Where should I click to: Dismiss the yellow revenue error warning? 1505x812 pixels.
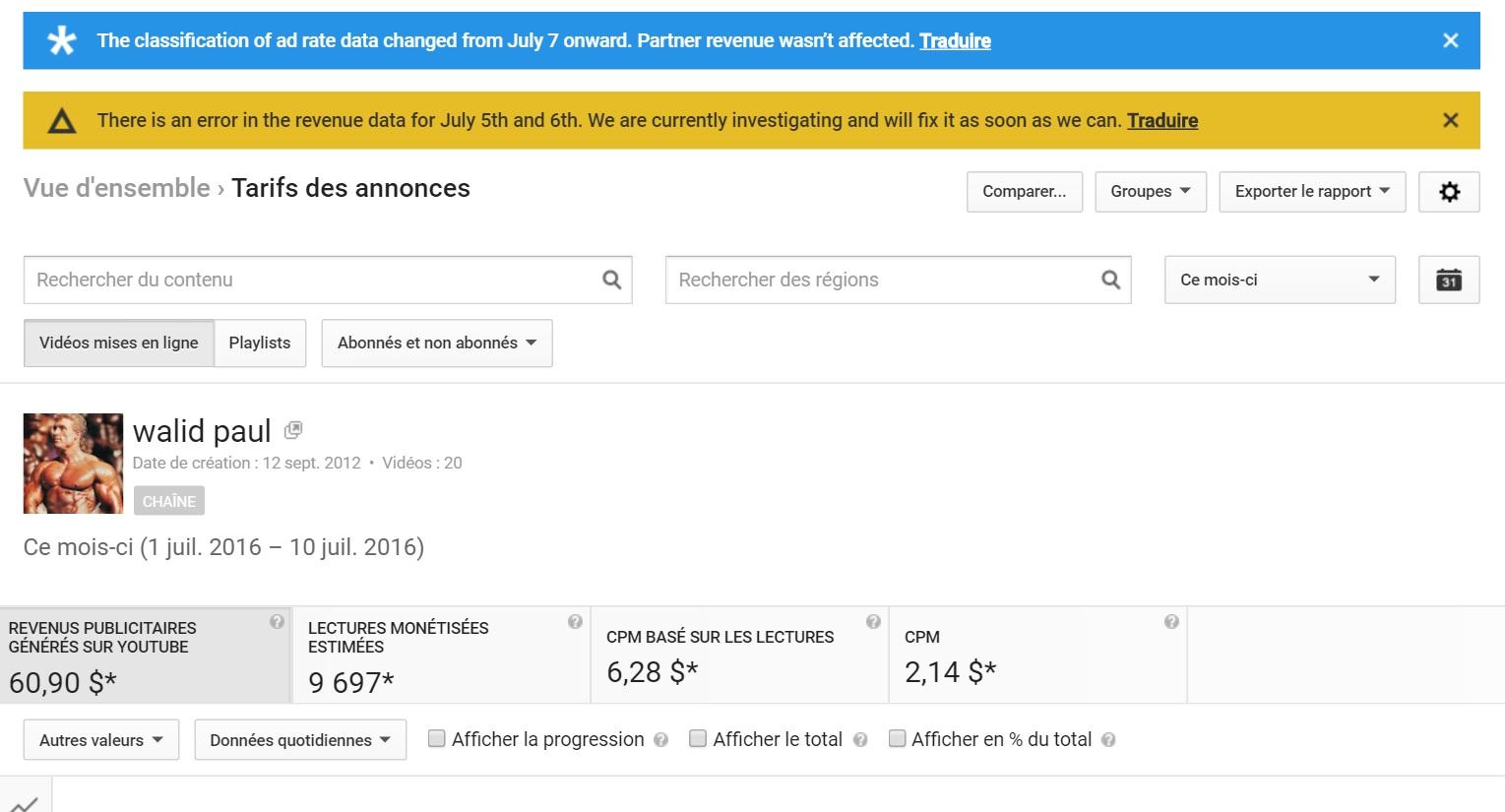tap(1450, 120)
